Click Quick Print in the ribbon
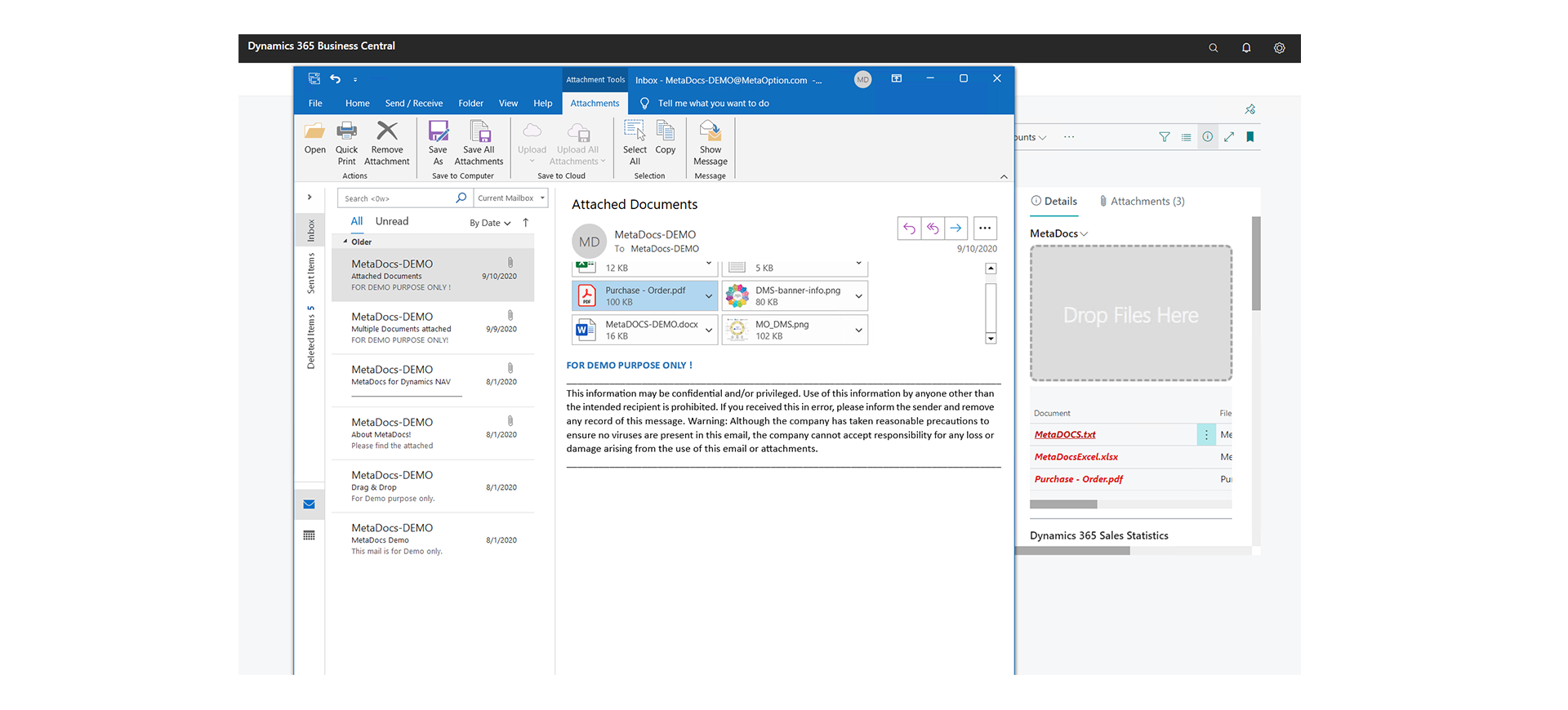The width and height of the screenshot is (1568, 710). click(346, 143)
